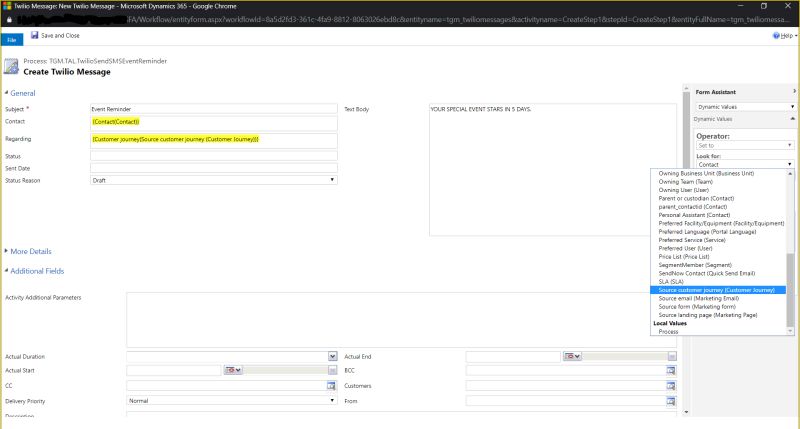Screen dimensions: 800x429
Task: Select Source form (Marketing form)
Action: click(x=697, y=307)
